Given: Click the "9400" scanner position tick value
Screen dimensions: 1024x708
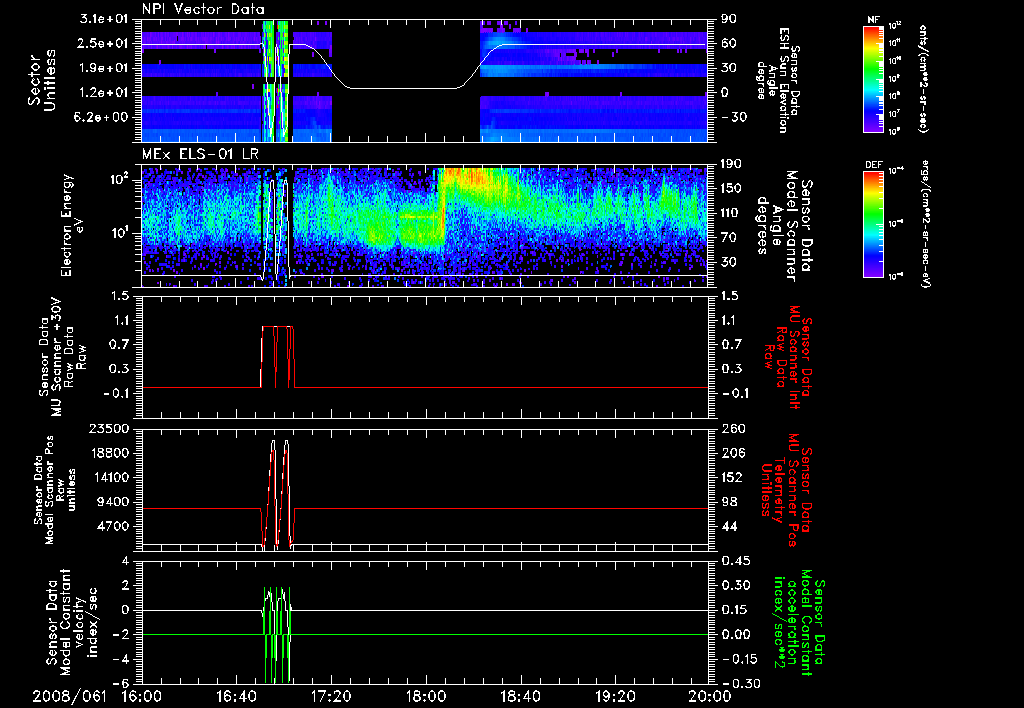Looking at the screenshot, I should (x=112, y=502).
